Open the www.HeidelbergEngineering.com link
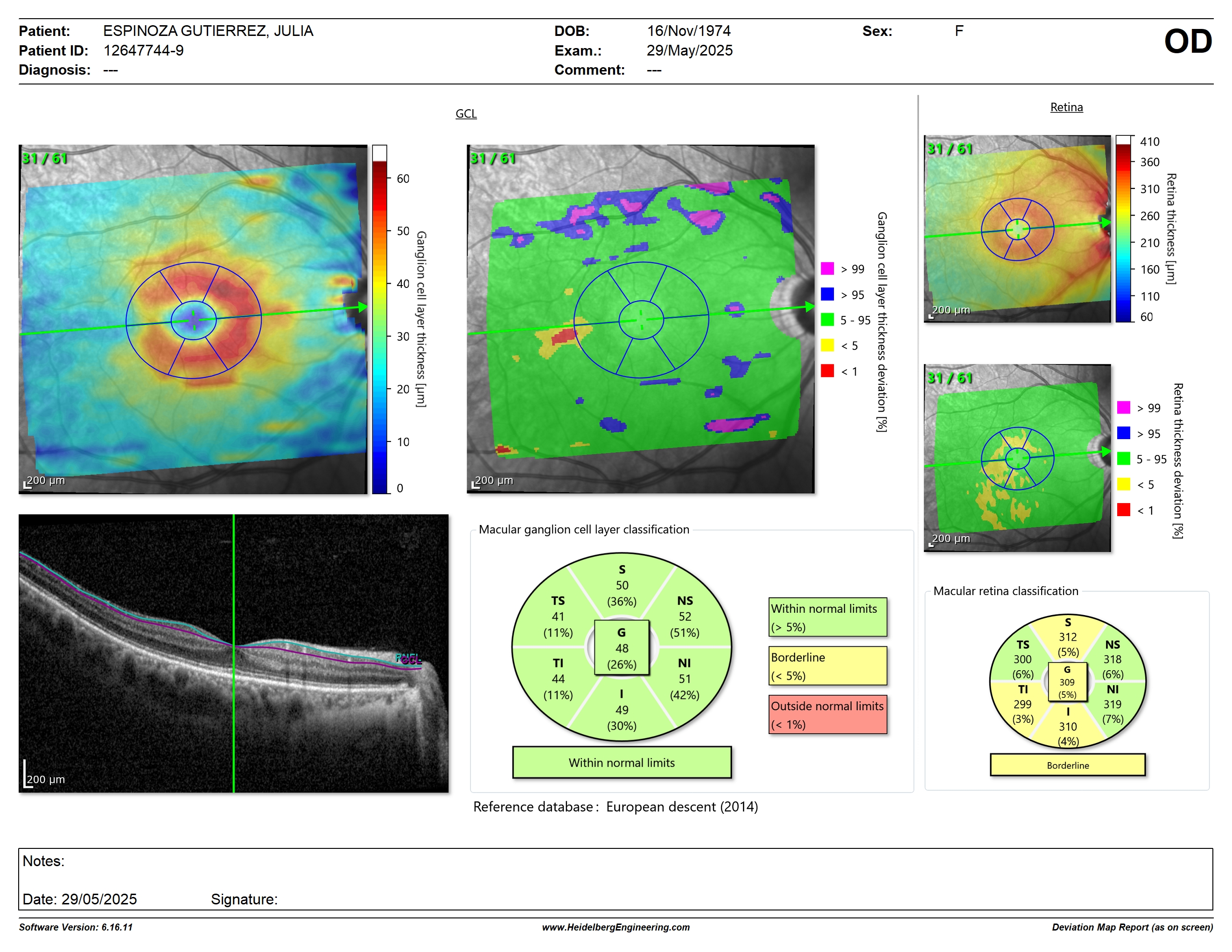 coord(616,927)
